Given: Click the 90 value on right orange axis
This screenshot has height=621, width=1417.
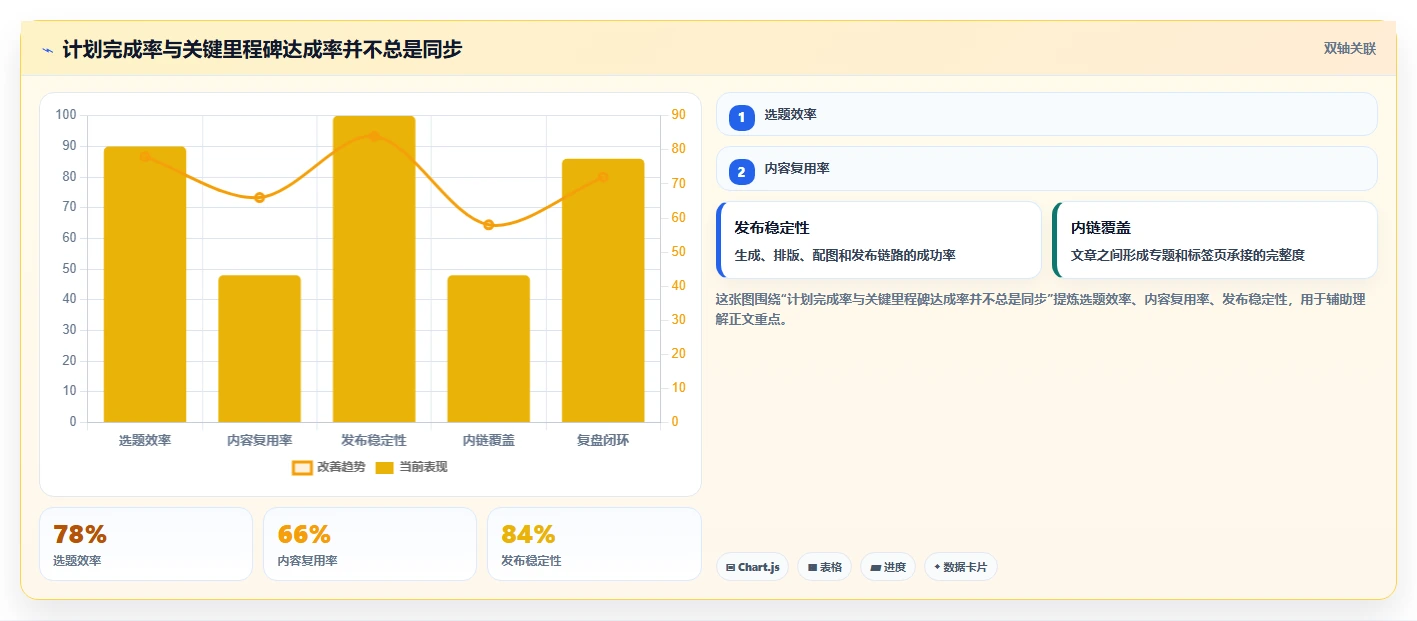Looking at the screenshot, I should tap(678, 115).
